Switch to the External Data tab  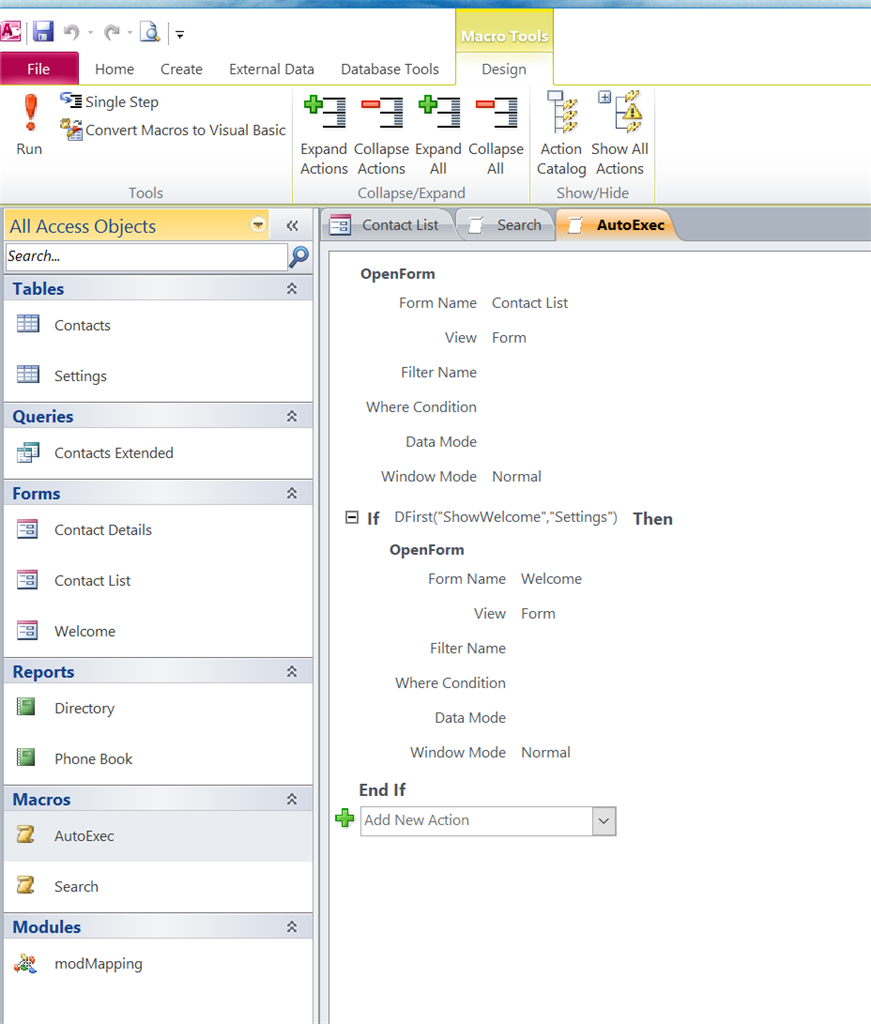coord(272,69)
